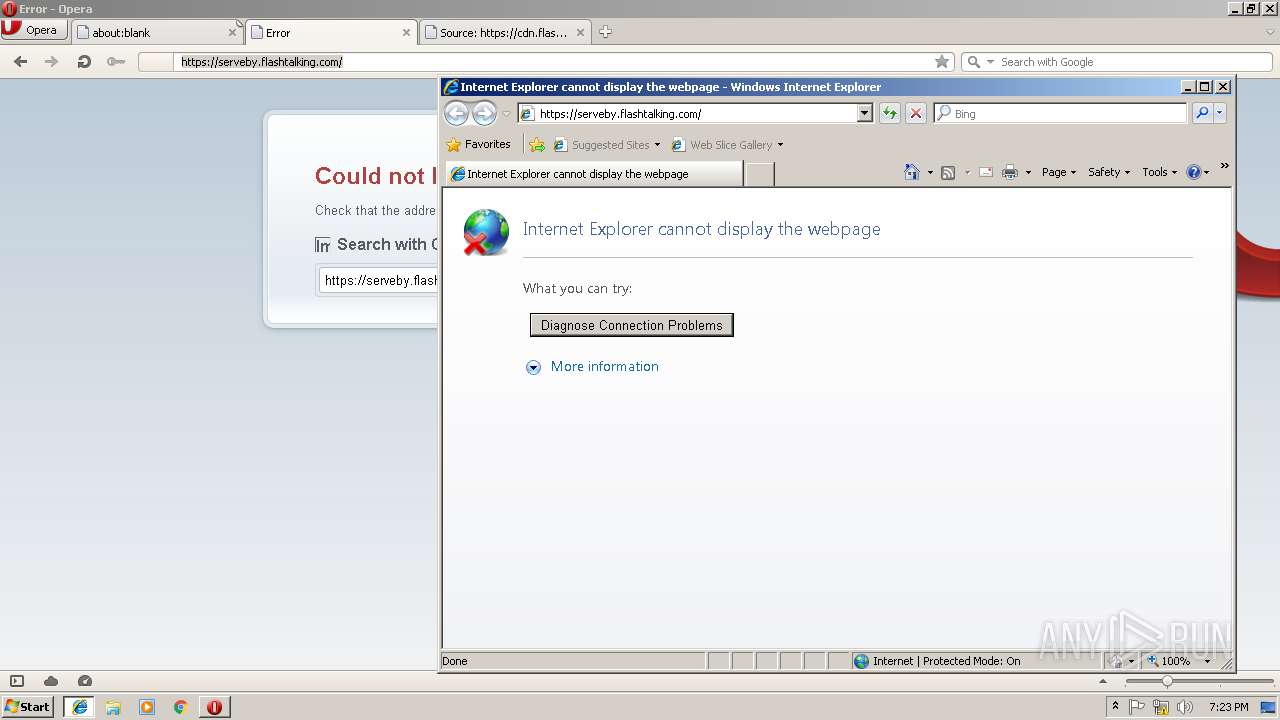Open the Safety menu
This screenshot has height=720, width=1280.
(1108, 172)
